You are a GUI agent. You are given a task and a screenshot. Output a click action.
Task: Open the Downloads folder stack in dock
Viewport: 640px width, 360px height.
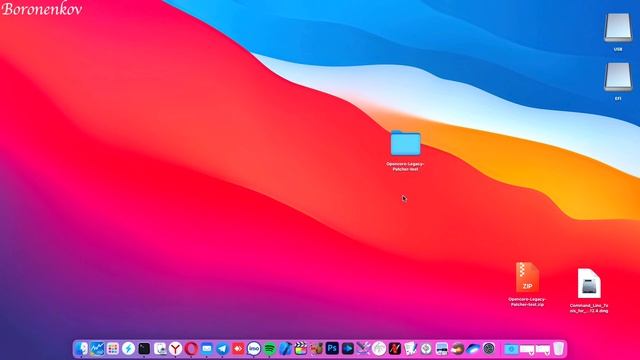click(511, 349)
